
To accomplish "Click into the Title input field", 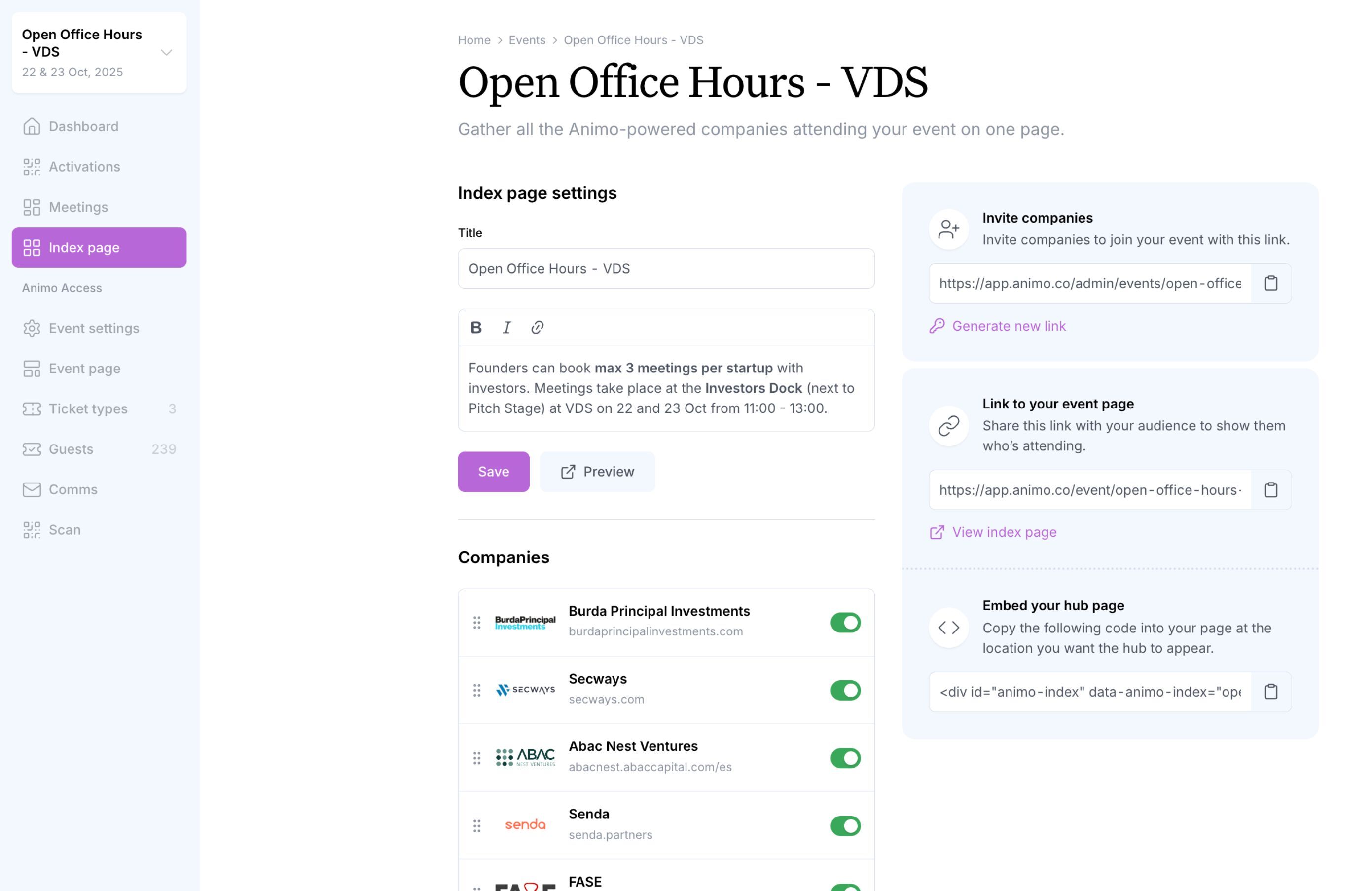I will [666, 269].
